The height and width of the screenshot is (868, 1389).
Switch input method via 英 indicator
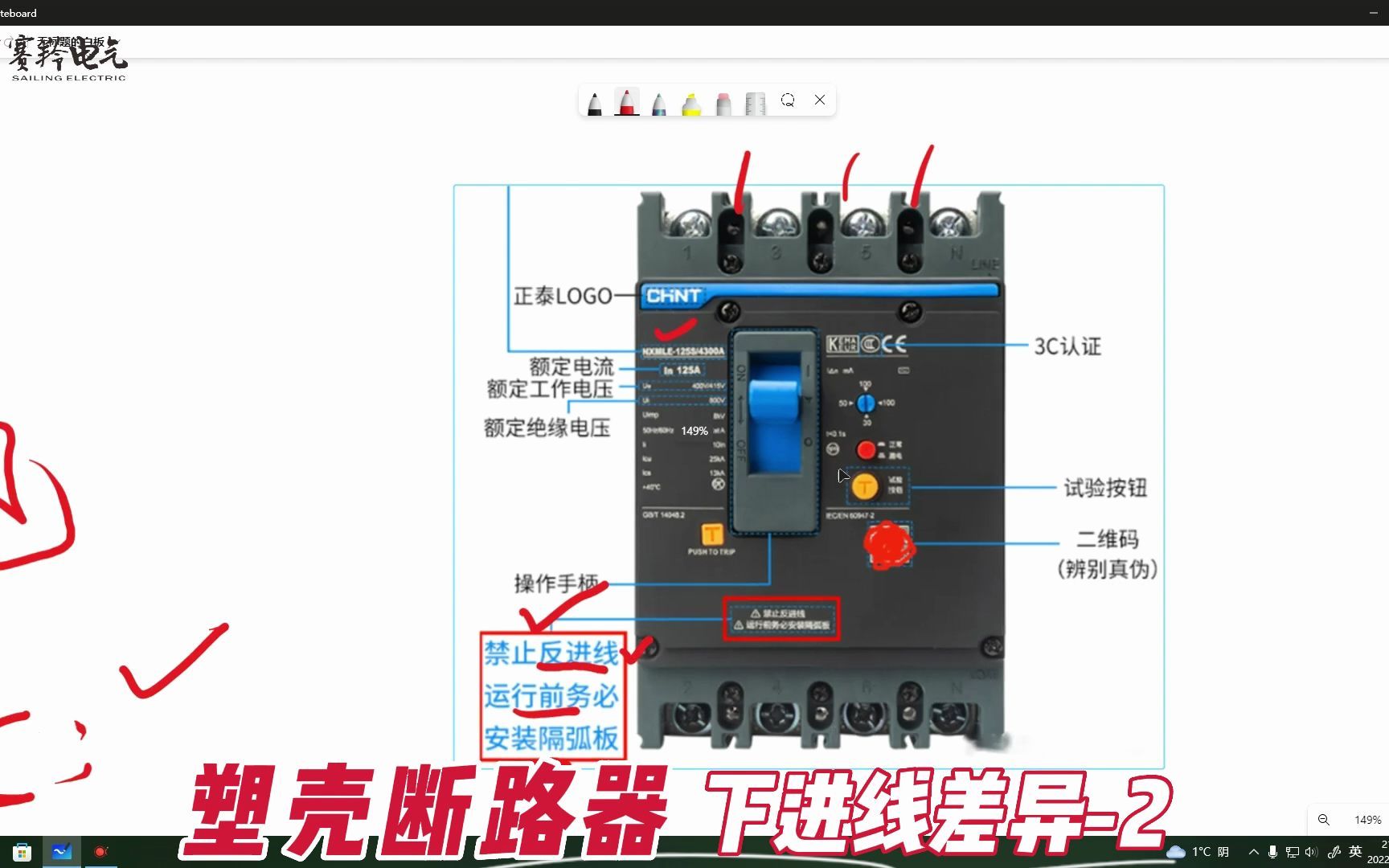click(x=1356, y=852)
